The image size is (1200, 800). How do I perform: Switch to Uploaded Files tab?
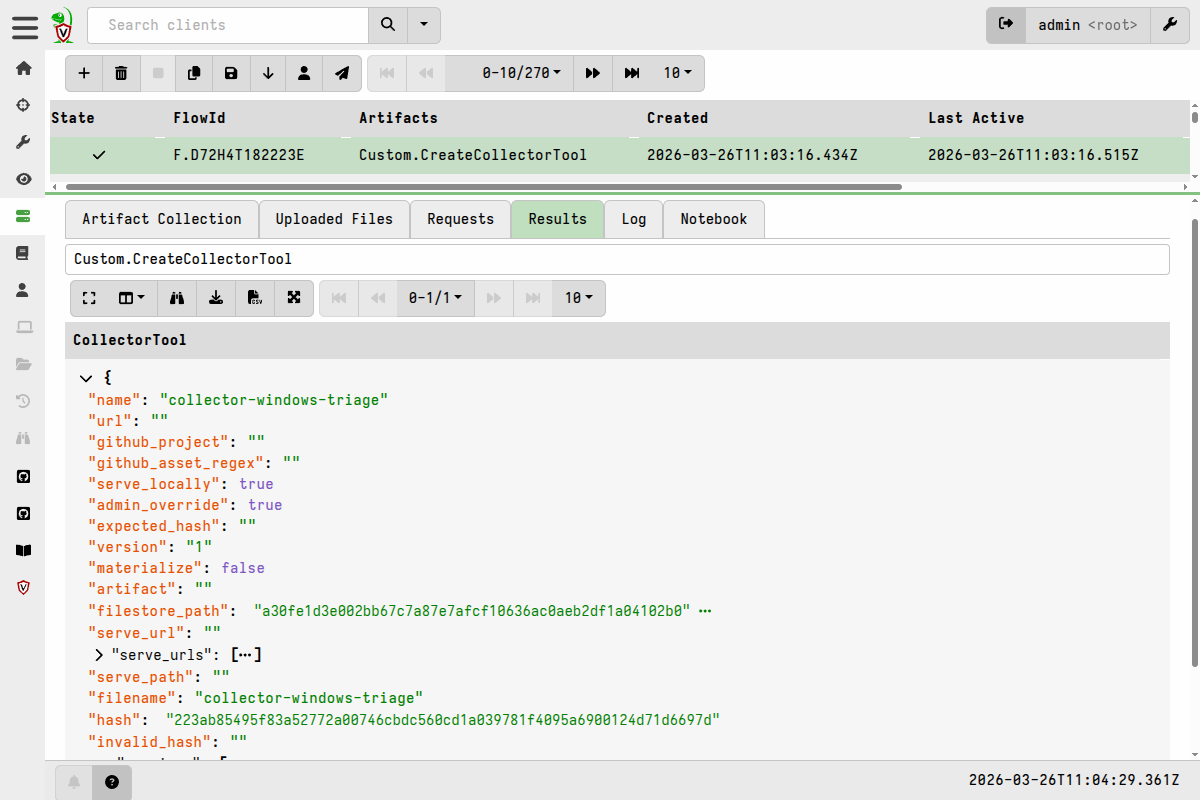click(x=334, y=219)
